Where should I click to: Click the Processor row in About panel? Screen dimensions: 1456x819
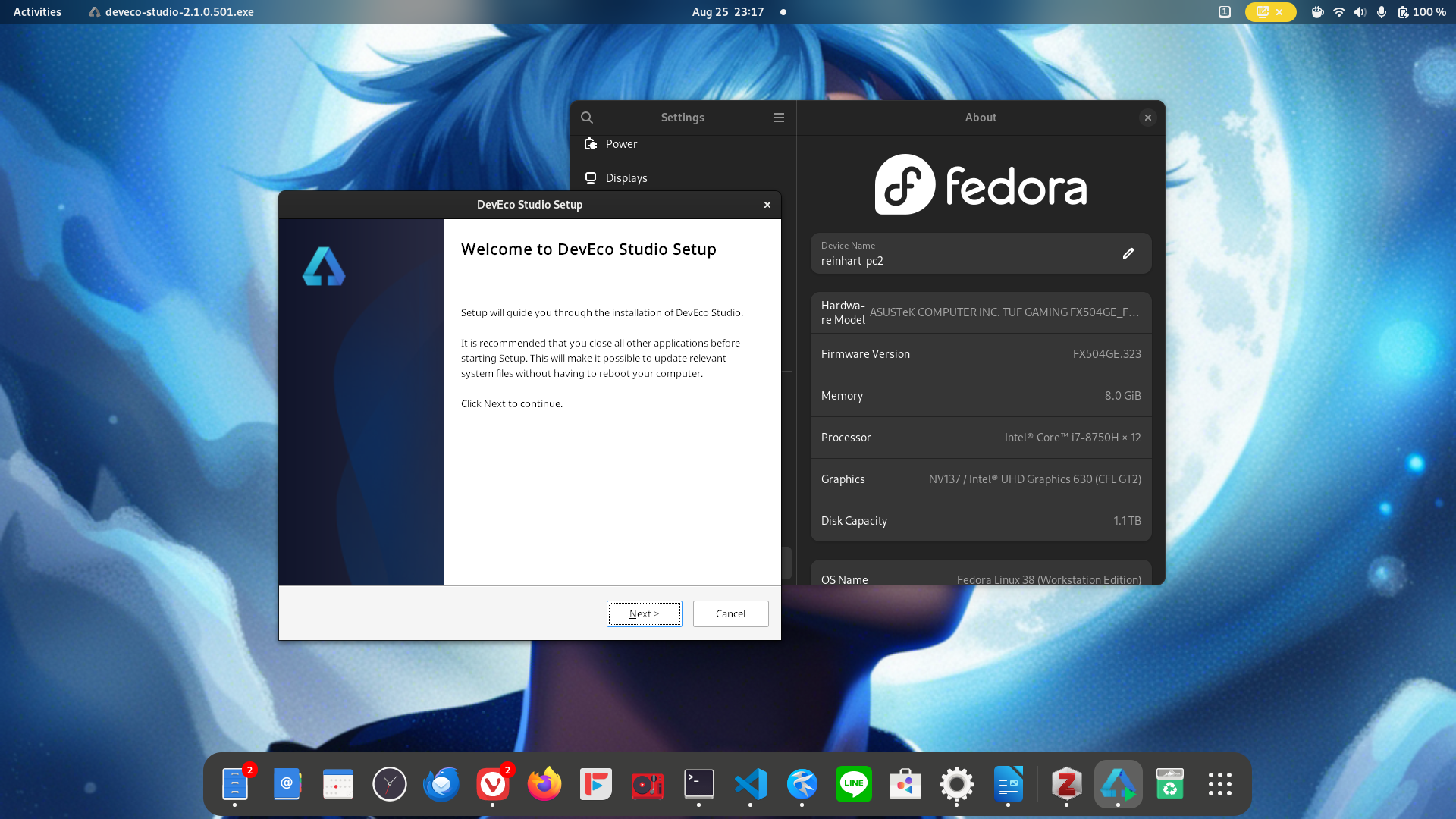[981, 438]
